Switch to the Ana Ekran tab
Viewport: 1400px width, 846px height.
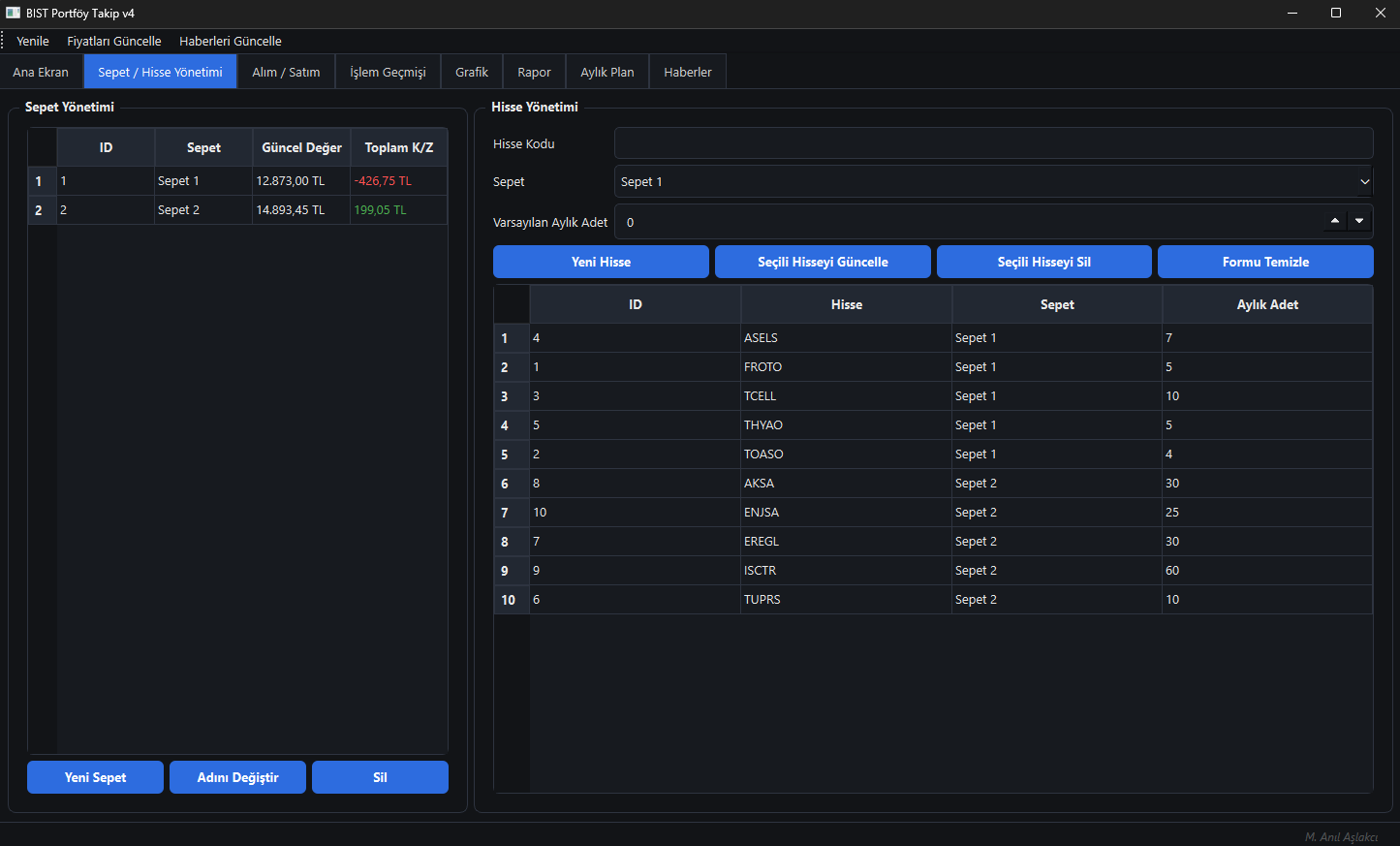[x=41, y=72]
